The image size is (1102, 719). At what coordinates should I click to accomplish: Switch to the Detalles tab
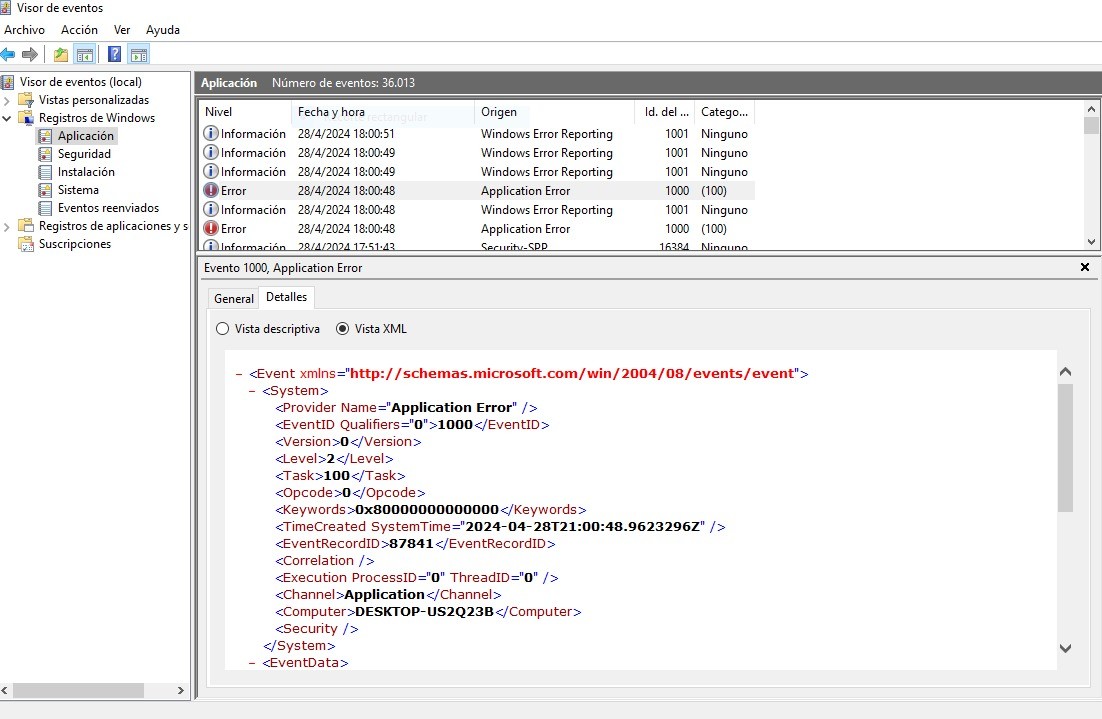[x=287, y=297]
